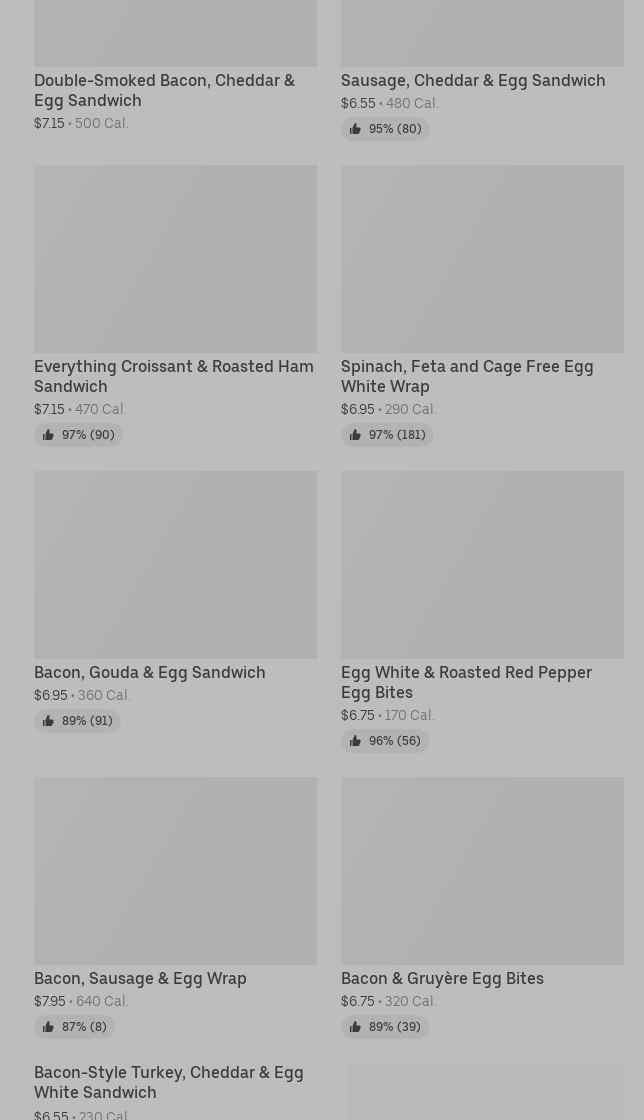
Task: Open Sausage, Cheddar & Egg Sandwich item
Action: point(472,80)
